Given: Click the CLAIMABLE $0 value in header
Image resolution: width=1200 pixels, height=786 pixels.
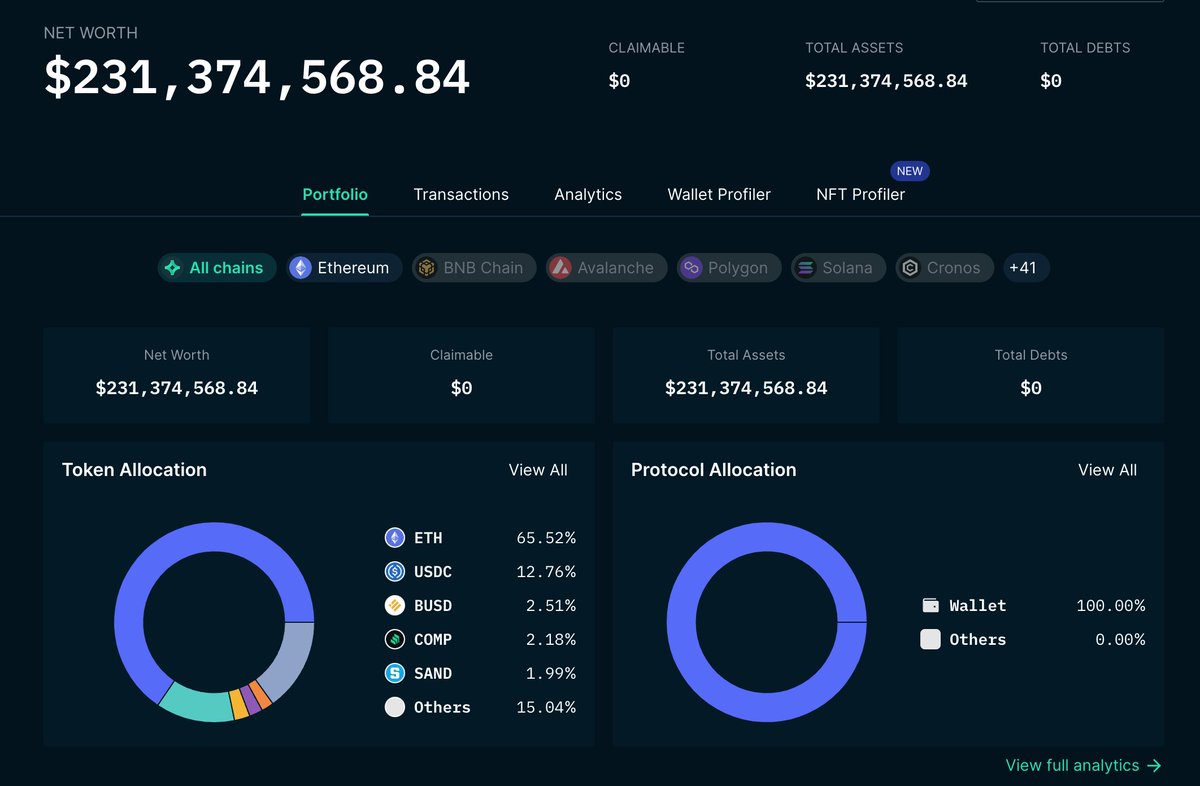Looking at the screenshot, I should (x=619, y=81).
